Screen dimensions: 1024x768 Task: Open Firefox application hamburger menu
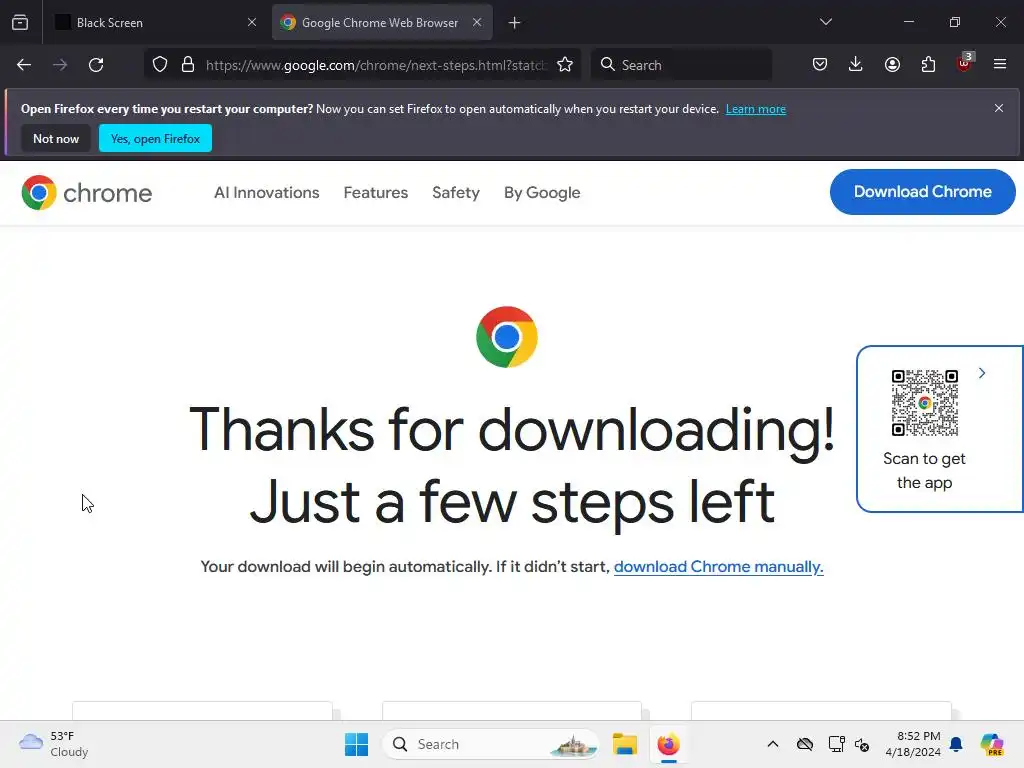pyautogui.click(x=1000, y=64)
